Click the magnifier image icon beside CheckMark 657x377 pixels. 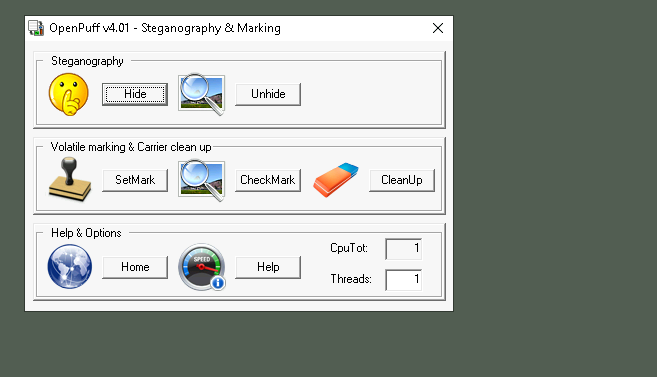coord(202,180)
